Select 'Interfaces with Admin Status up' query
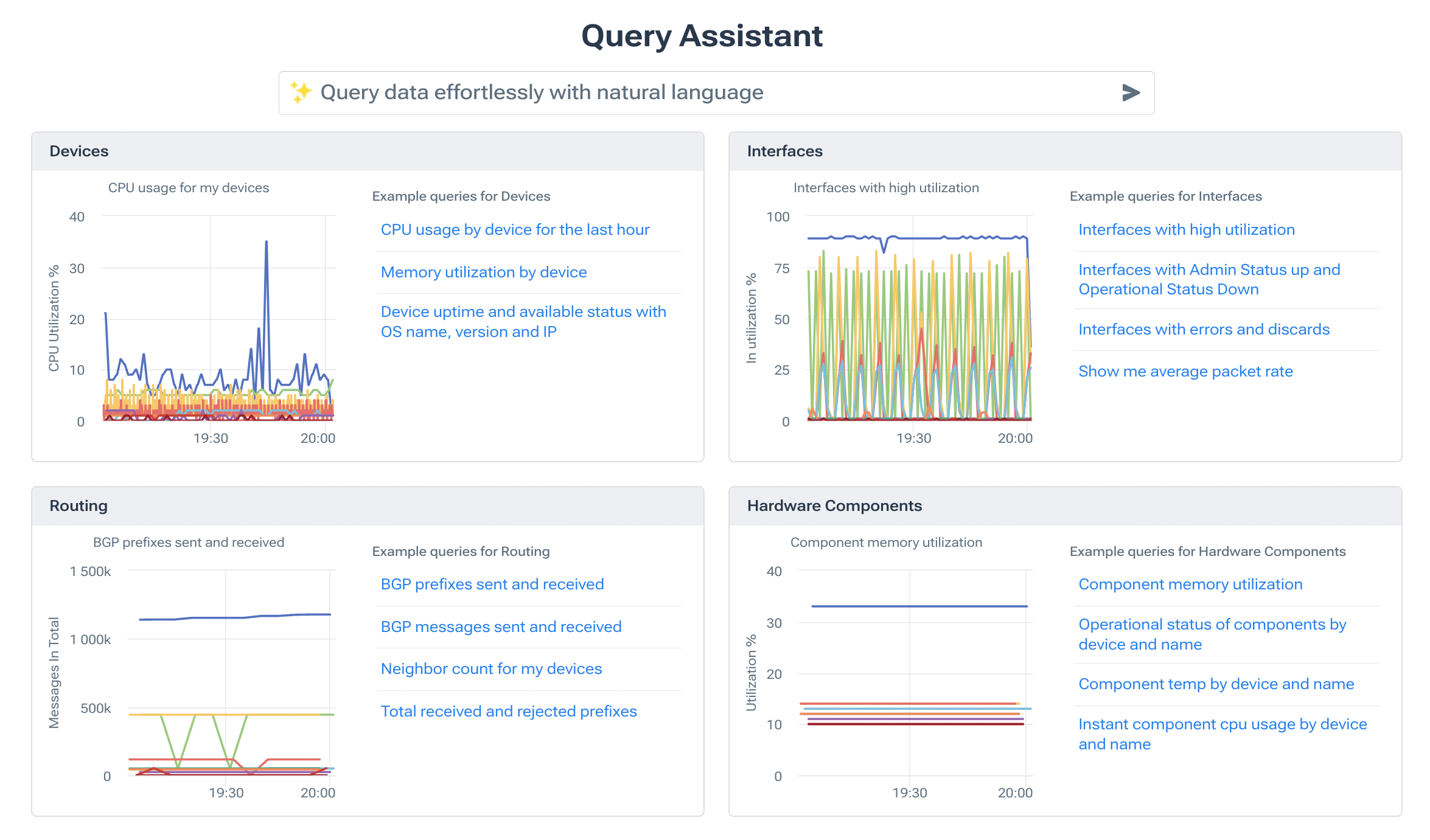 tap(1209, 279)
